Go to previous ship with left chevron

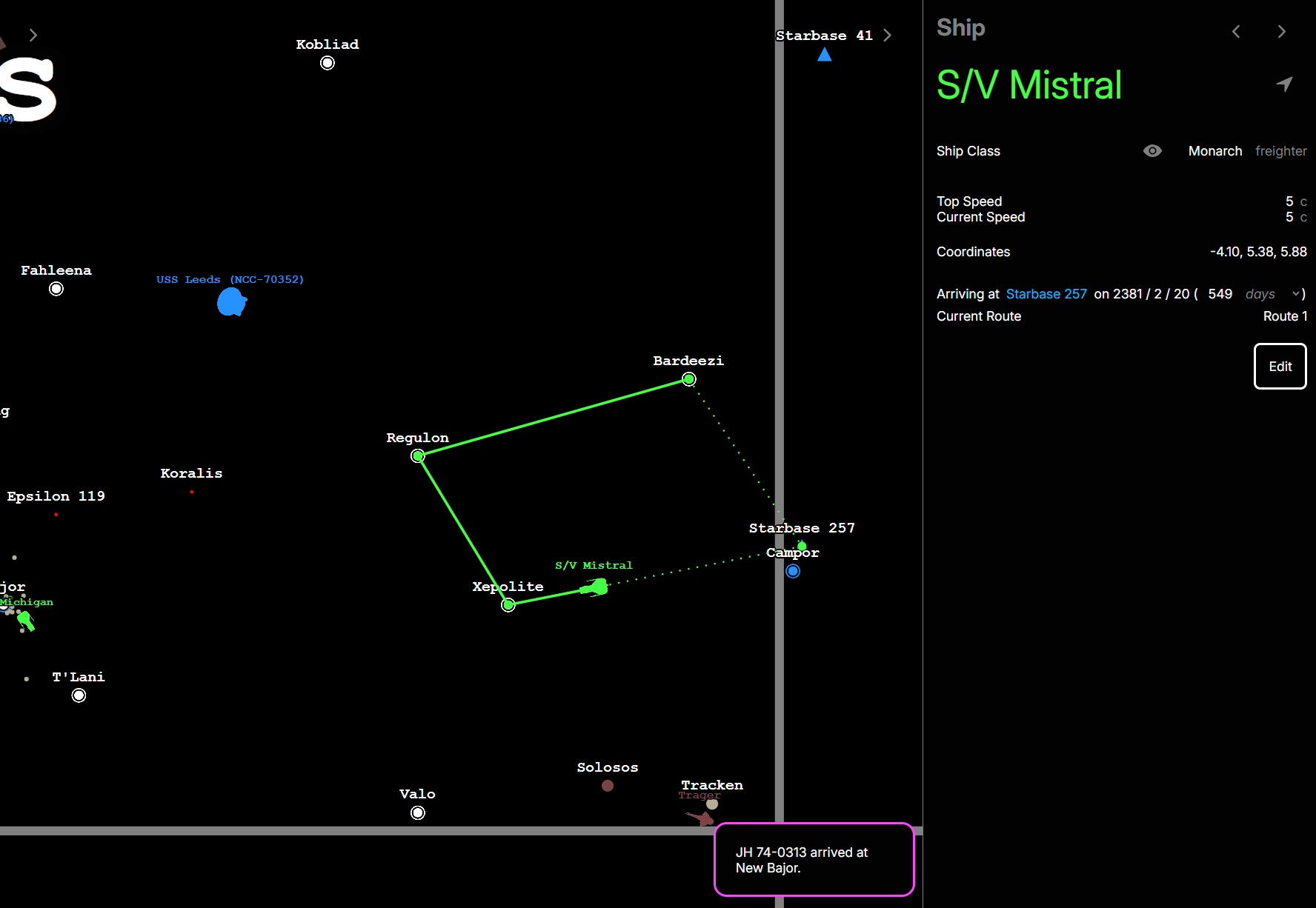click(1236, 31)
